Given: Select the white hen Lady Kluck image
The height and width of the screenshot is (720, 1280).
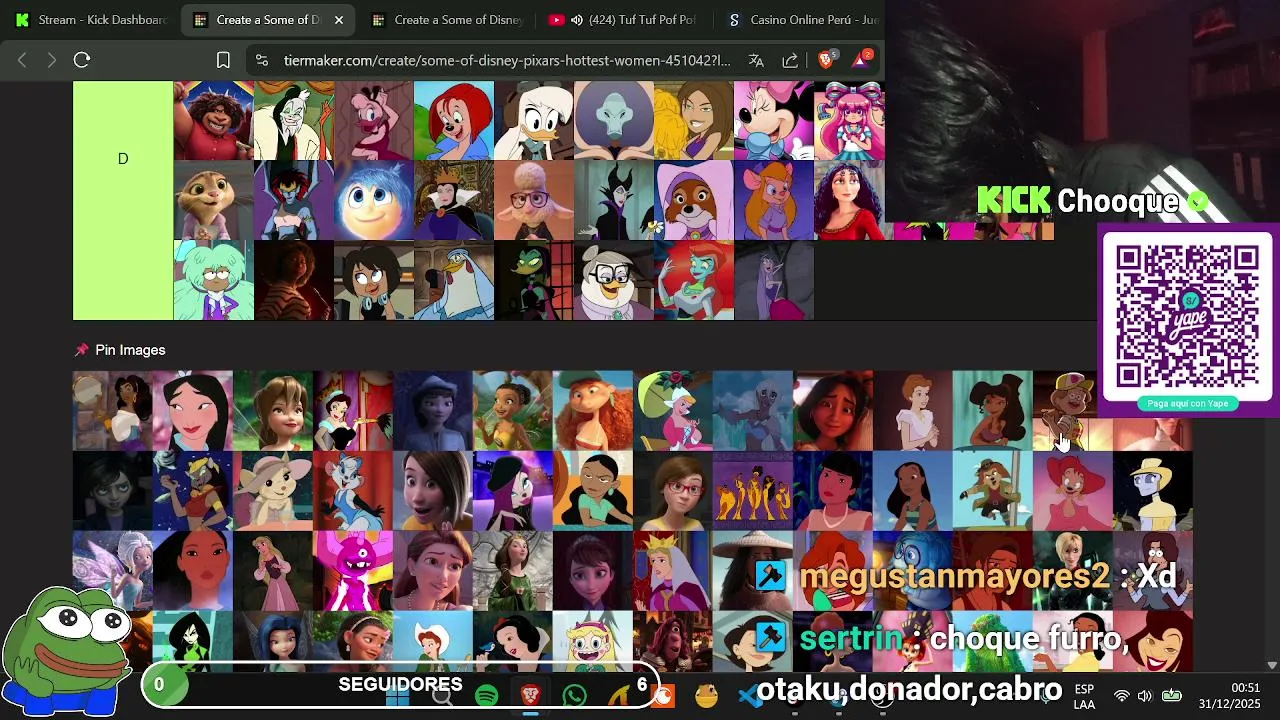Looking at the screenshot, I should [x=454, y=280].
